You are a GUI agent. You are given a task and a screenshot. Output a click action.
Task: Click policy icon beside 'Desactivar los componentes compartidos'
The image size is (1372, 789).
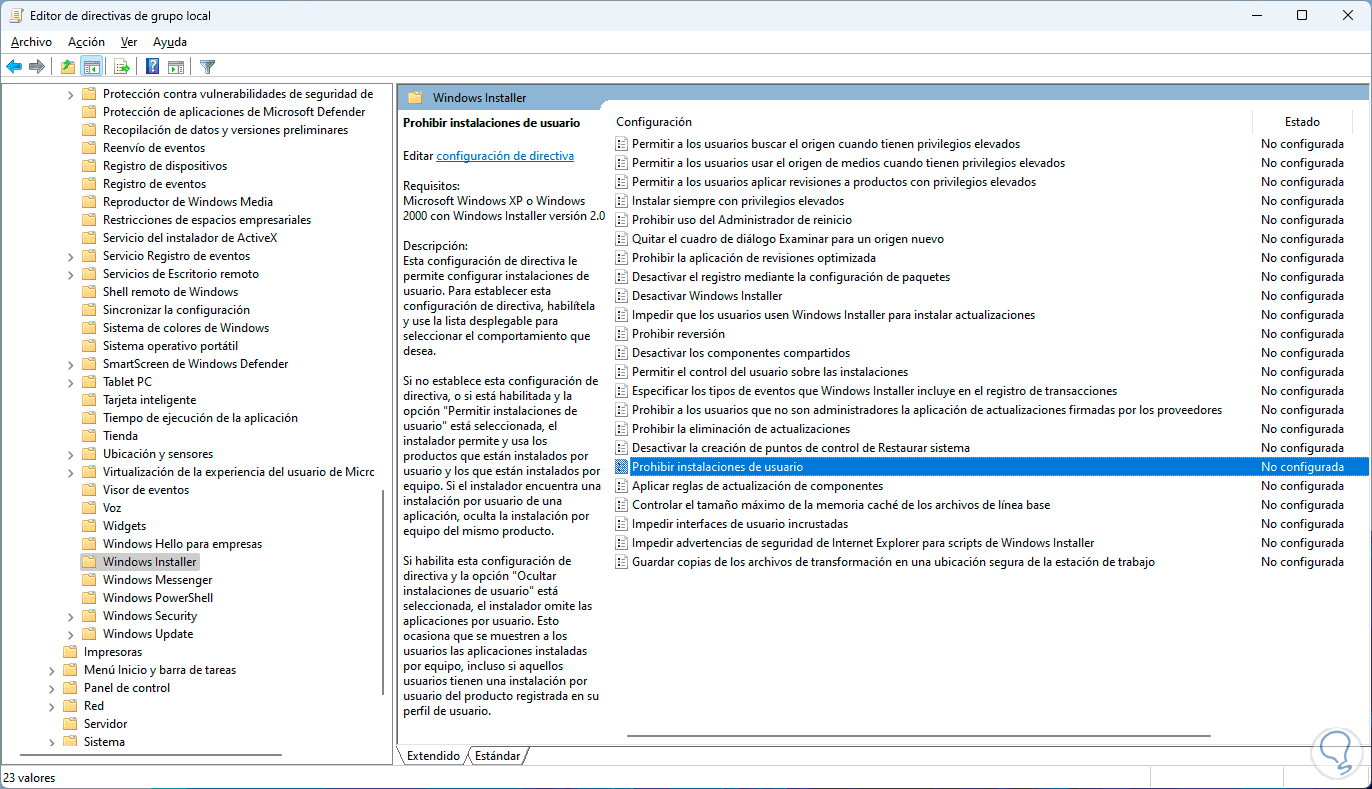pyautogui.click(x=622, y=353)
